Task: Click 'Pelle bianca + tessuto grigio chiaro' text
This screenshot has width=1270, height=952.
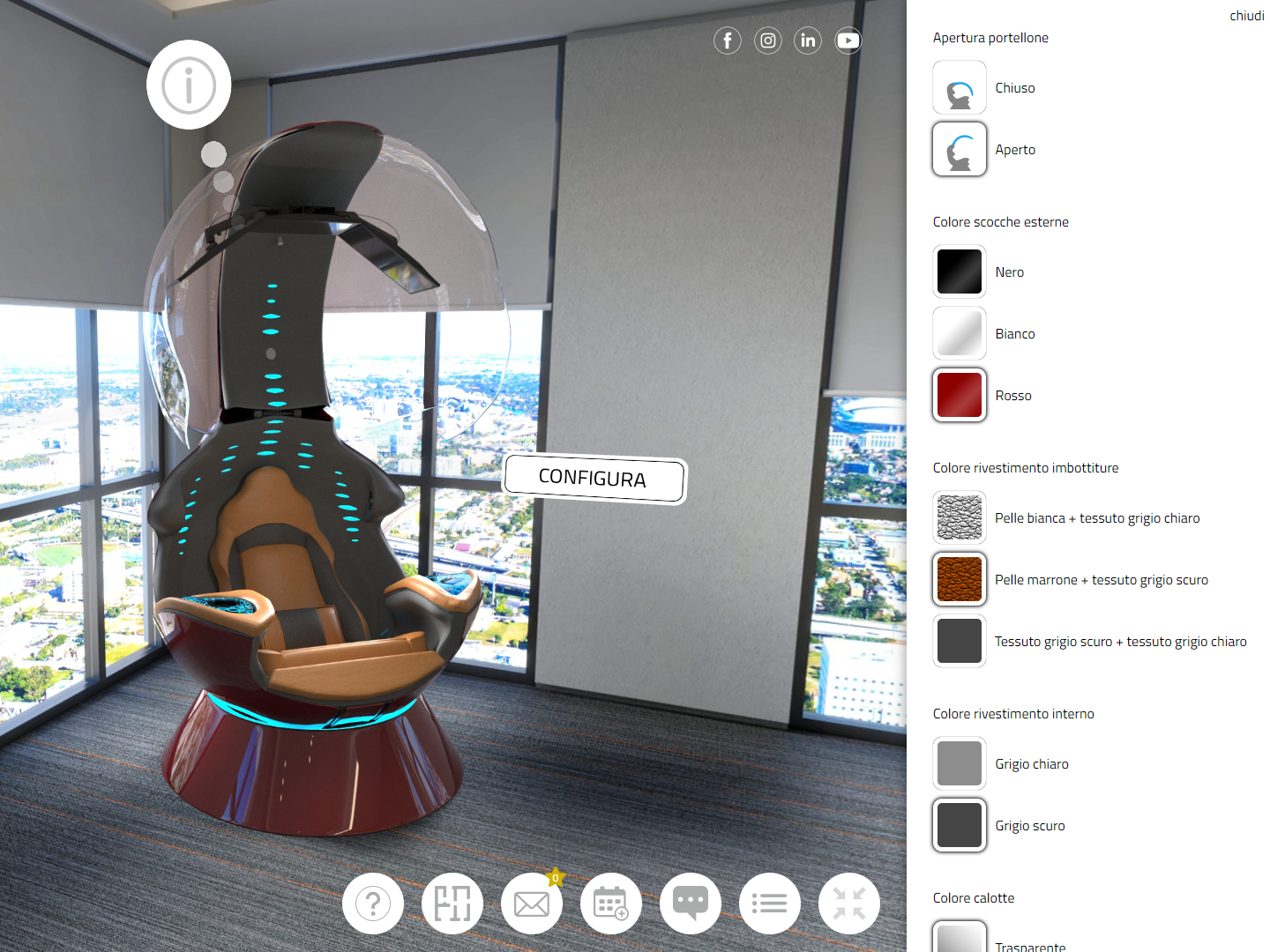Action: pos(1097,518)
